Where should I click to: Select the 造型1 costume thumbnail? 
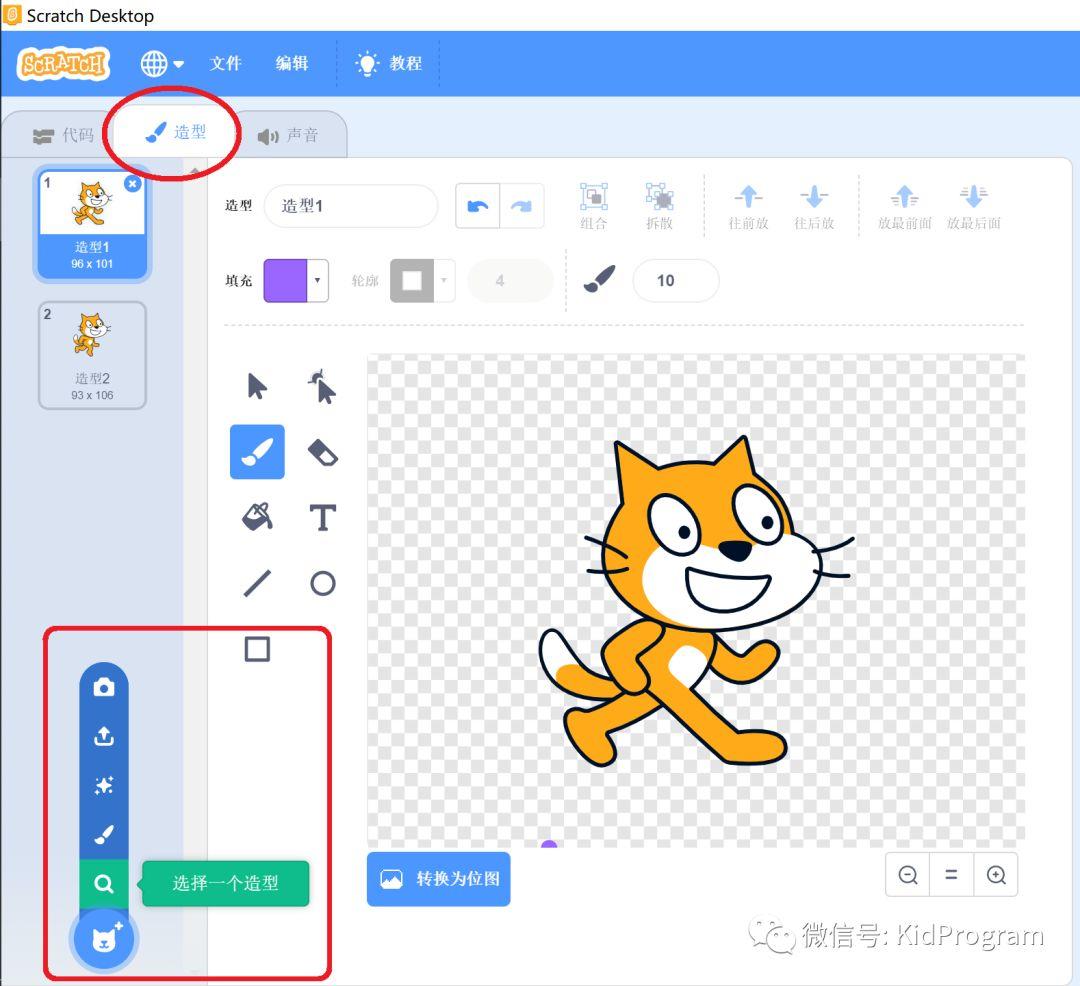(x=92, y=224)
